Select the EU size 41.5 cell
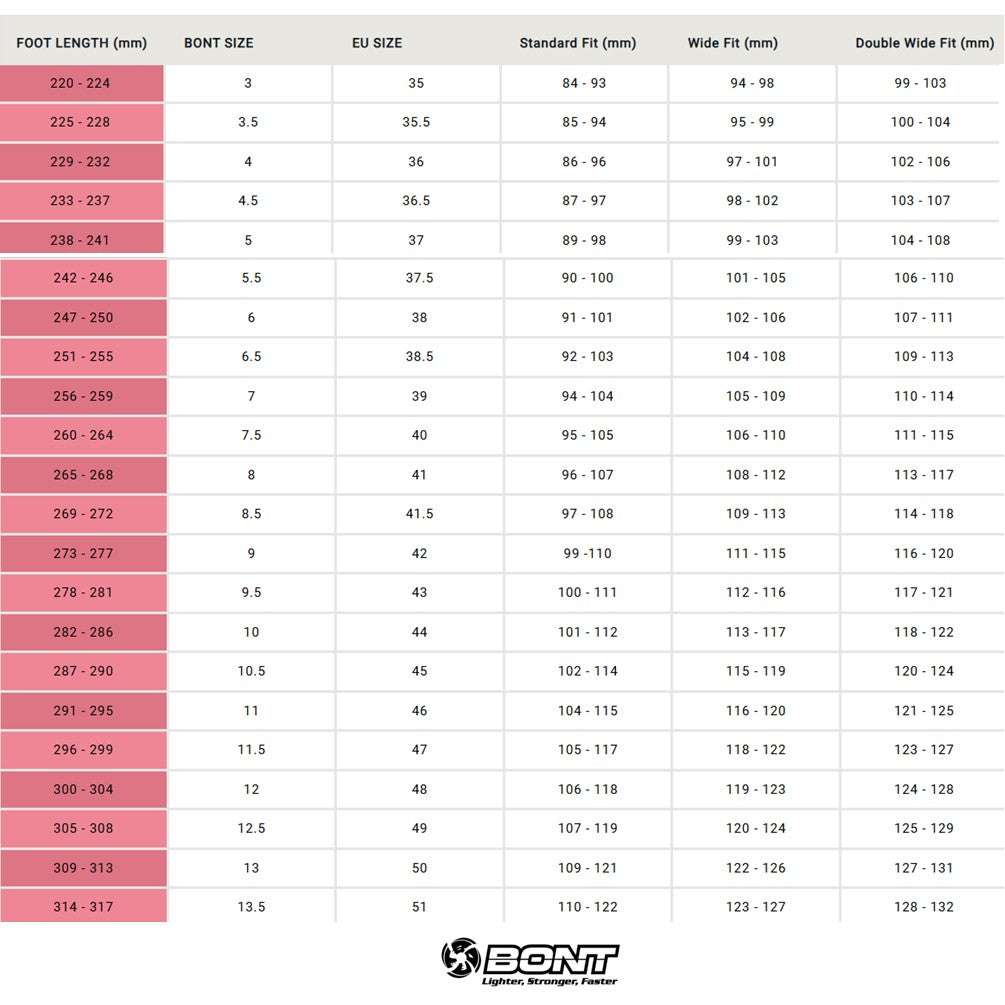 419,514
